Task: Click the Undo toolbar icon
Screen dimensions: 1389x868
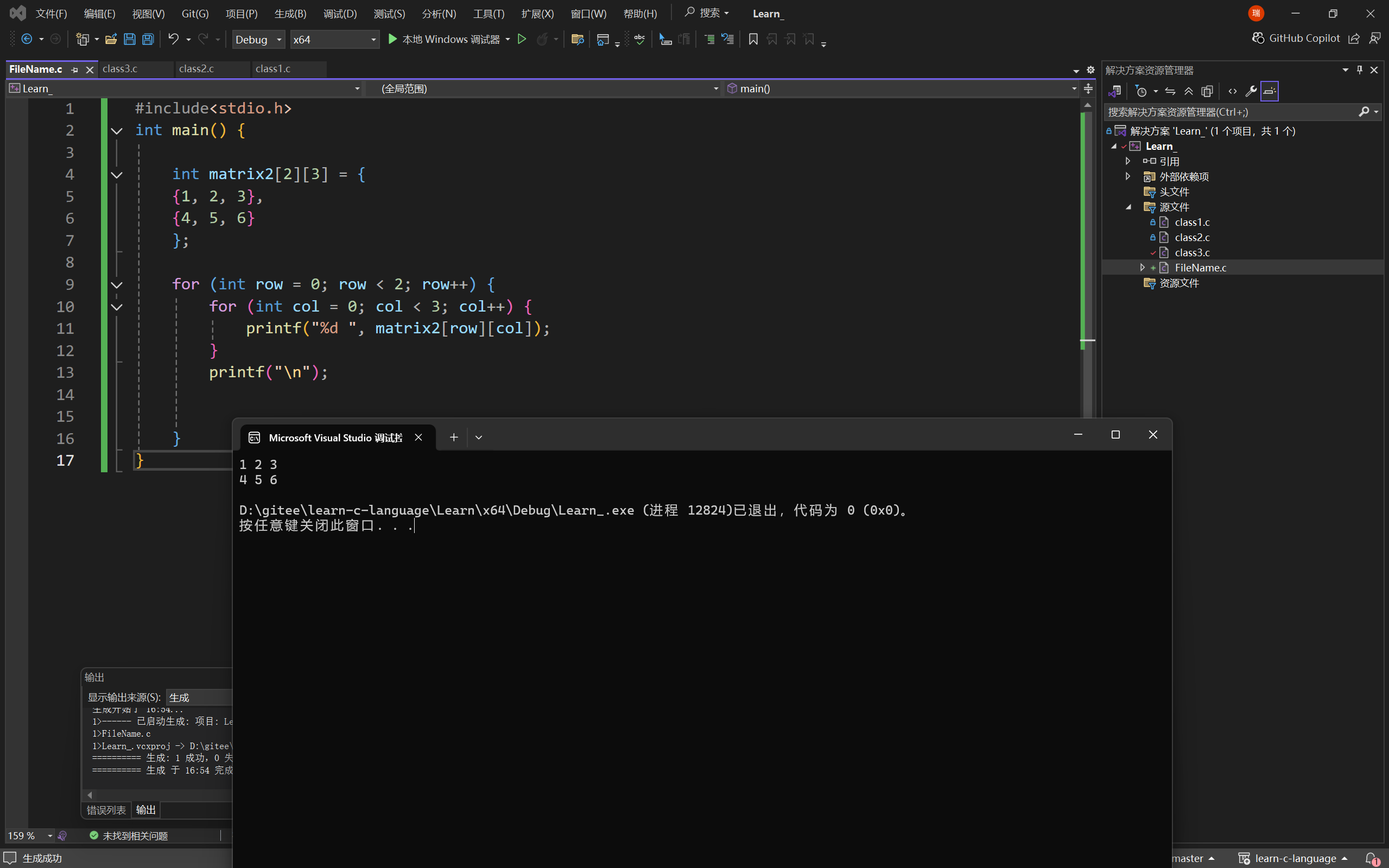Action: pos(173,39)
